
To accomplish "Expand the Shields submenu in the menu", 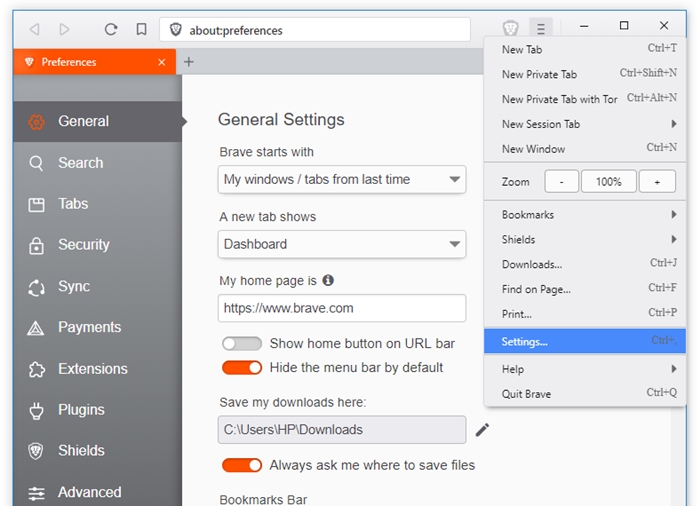I will point(585,240).
